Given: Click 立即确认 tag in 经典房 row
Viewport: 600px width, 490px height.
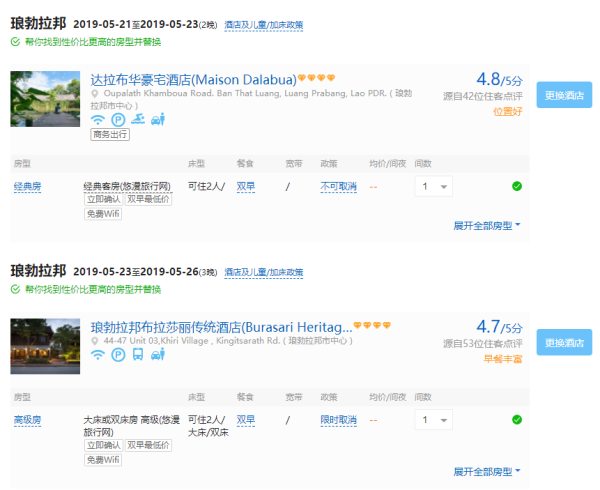Looking at the screenshot, I should coord(104,199).
